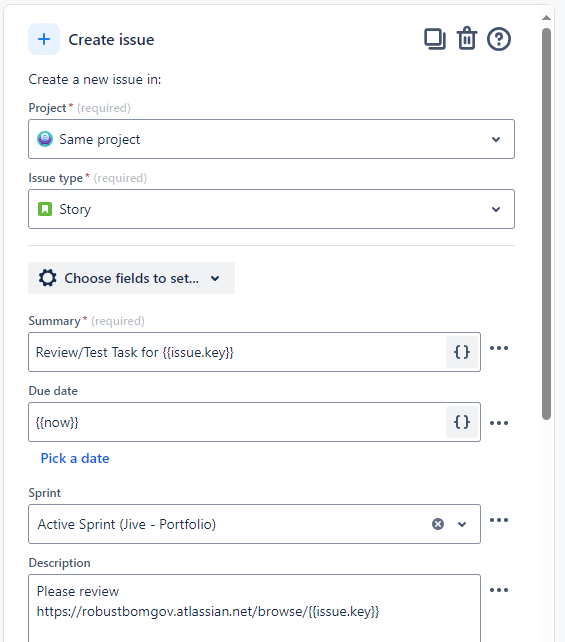Open the Sprint dropdown chevron
The height and width of the screenshot is (642, 565).
click(462, 524)
